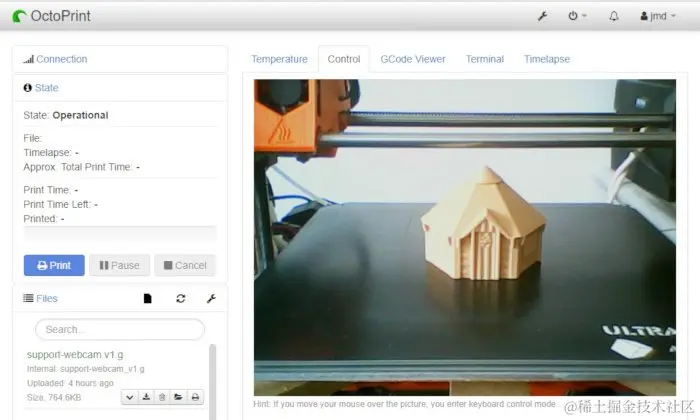Click the file list scrollbar
This screenshot has height=420, width=700.
212,382
